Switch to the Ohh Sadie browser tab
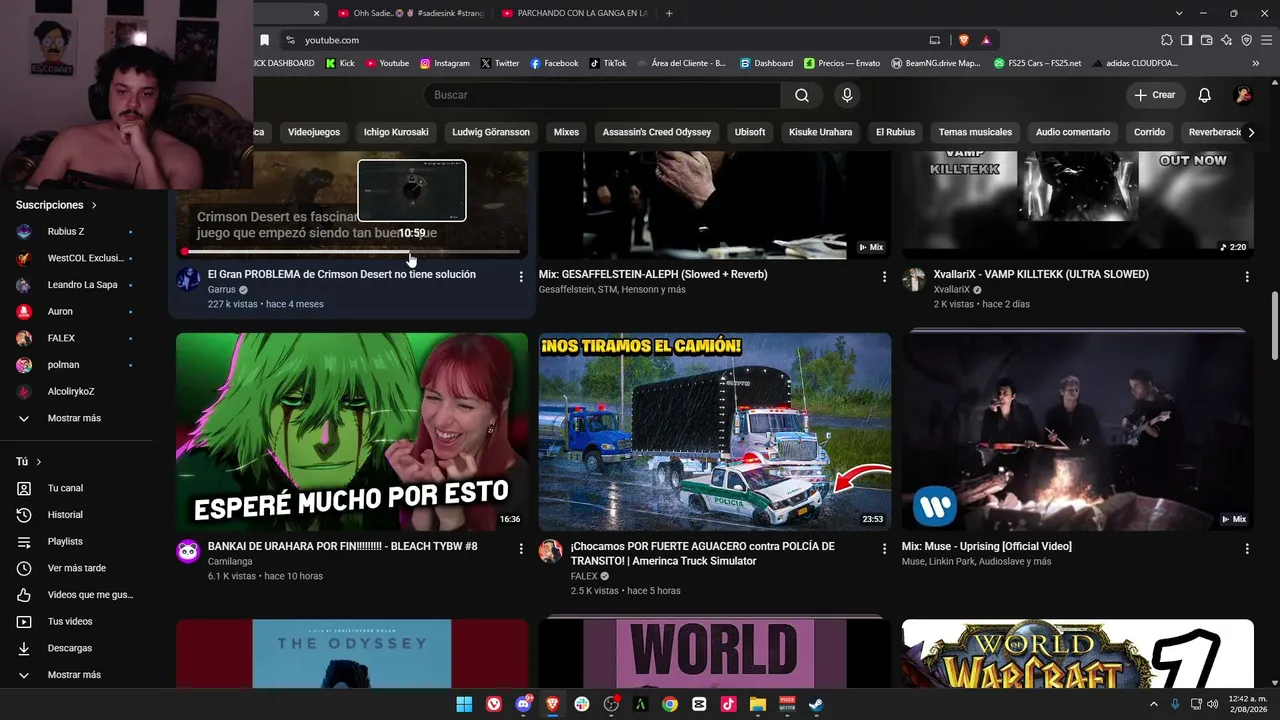 coord(411,13)
